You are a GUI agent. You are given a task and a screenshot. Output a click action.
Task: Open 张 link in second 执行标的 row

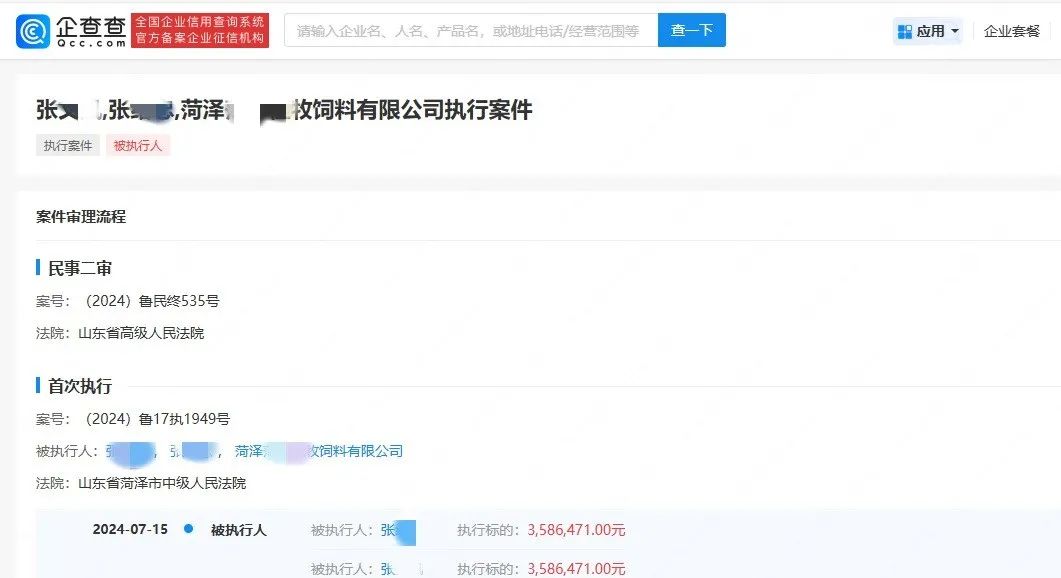[x=401, y=569]
